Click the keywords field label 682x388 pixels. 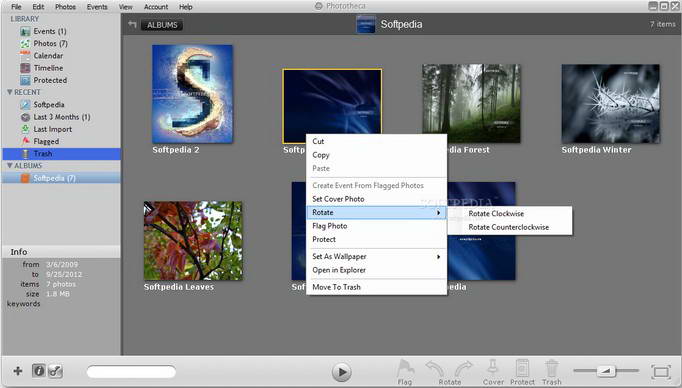click(23, 304)
